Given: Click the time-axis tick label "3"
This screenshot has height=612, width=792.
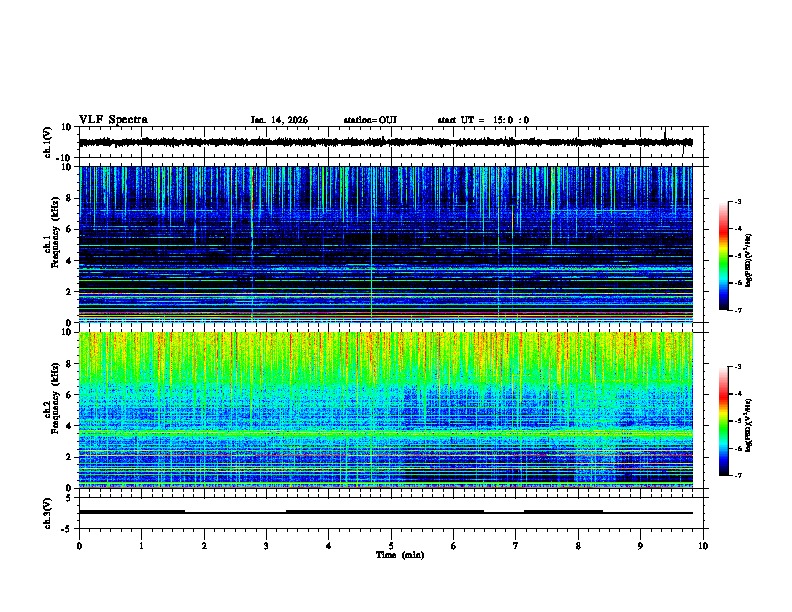Looking at the screenshot, I should tap(266, 546).
